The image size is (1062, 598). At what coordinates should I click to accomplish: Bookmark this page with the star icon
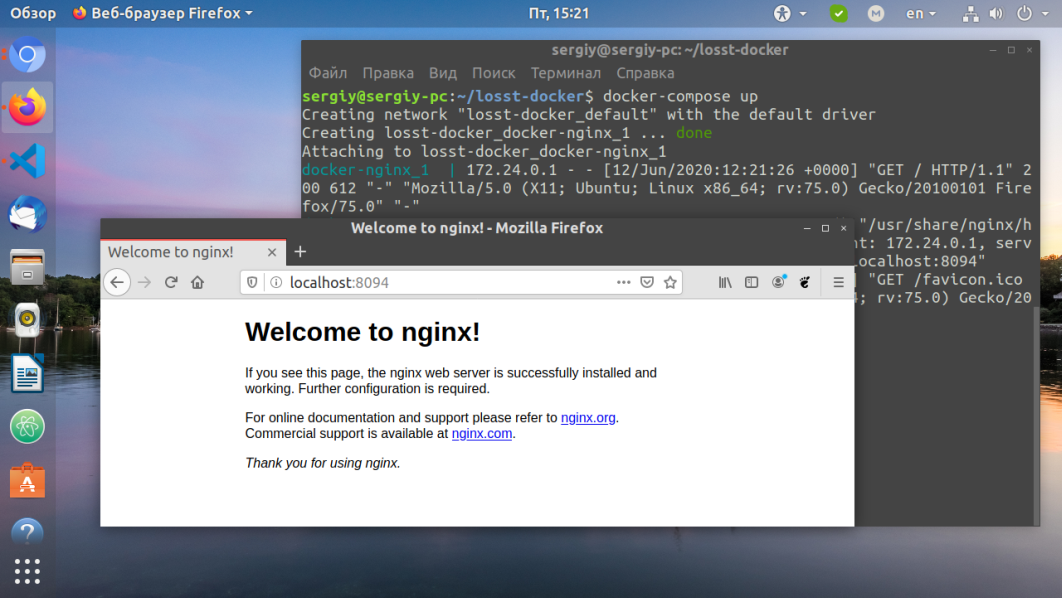[x=670, y=283]
